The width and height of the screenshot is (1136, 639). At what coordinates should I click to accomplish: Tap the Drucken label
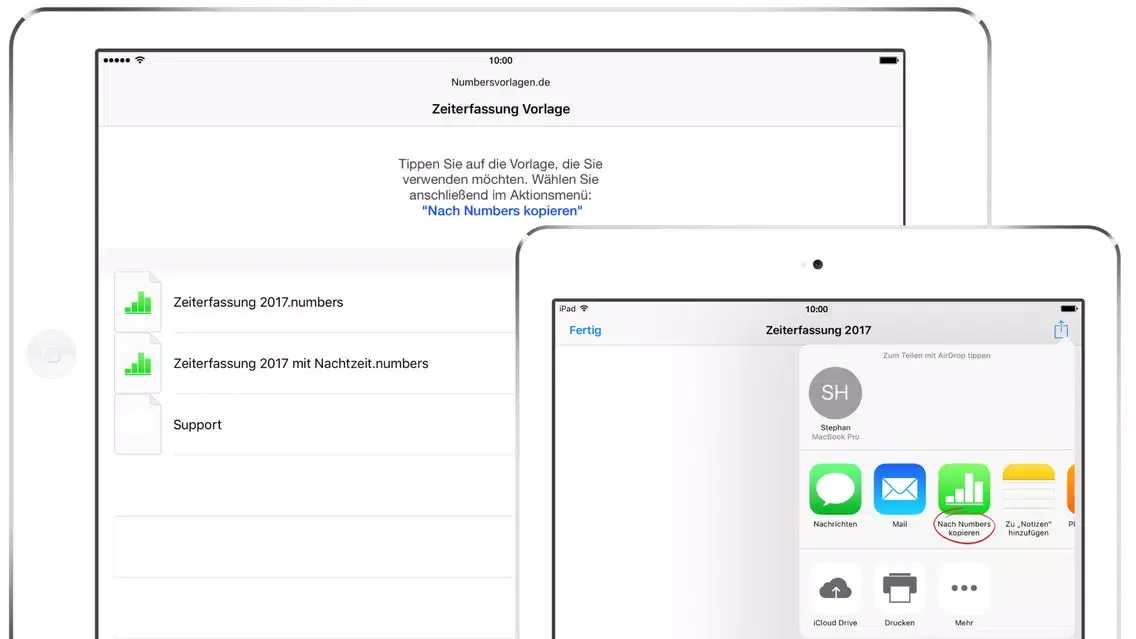(x=899, y=623)
